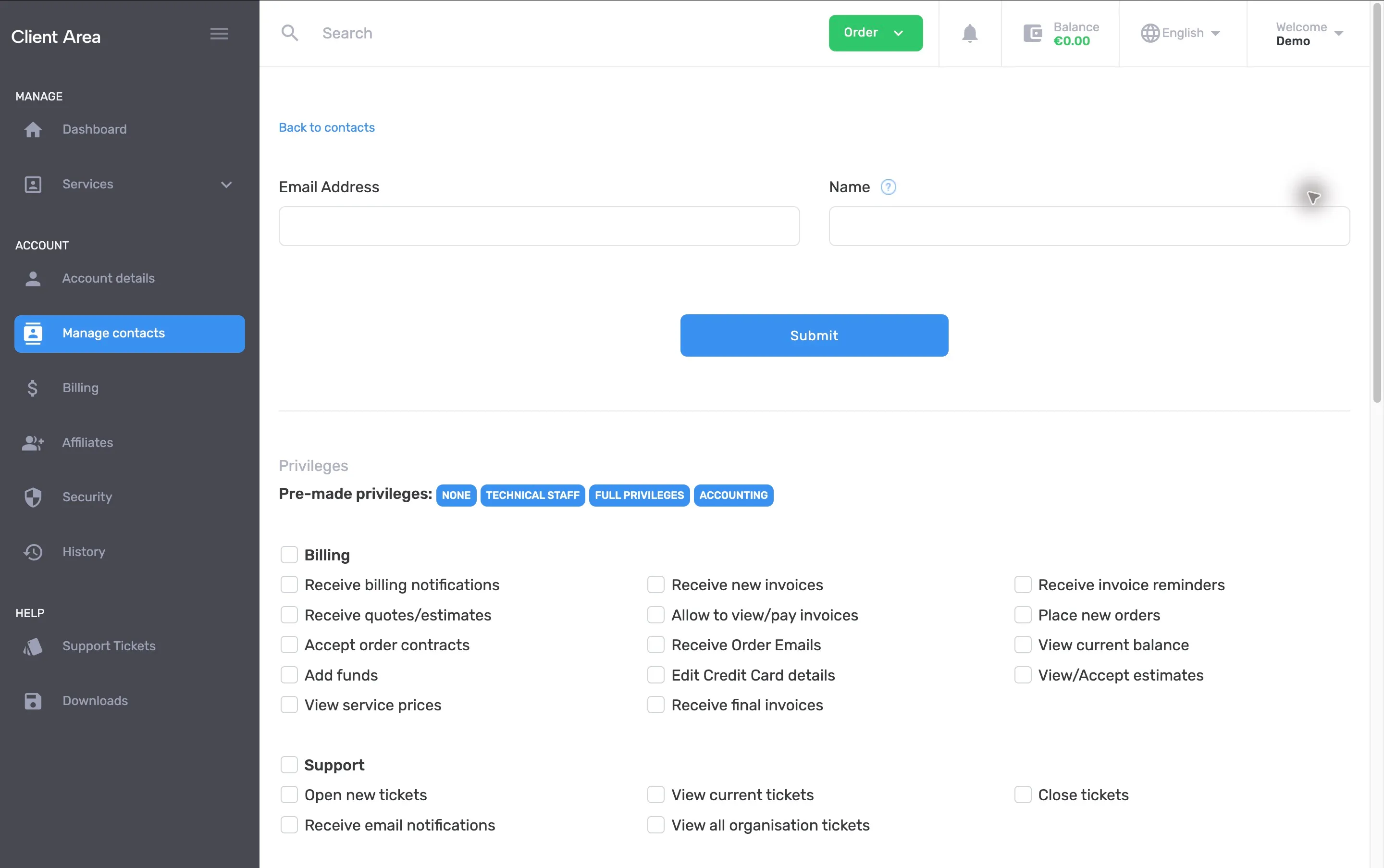Apply FULL PRIVILEGES preset

(639, 496)
